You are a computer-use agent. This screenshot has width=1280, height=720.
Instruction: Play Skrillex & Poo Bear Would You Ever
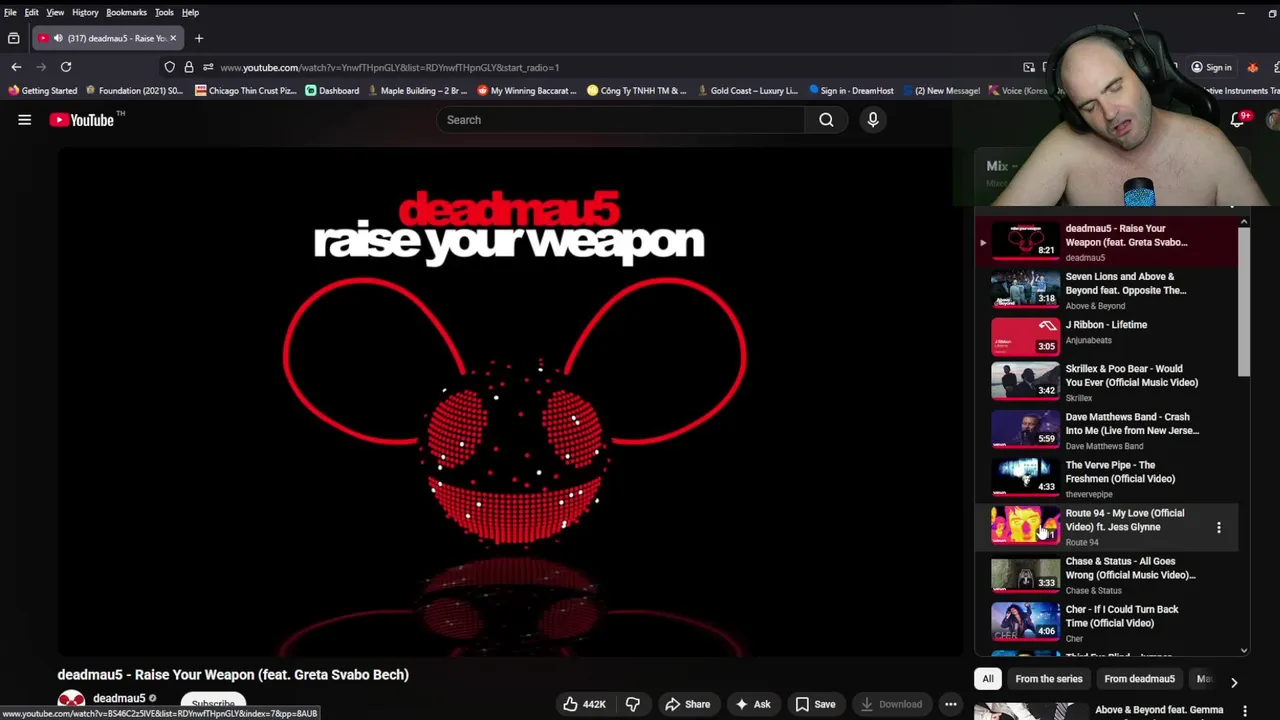point(1107,382)
